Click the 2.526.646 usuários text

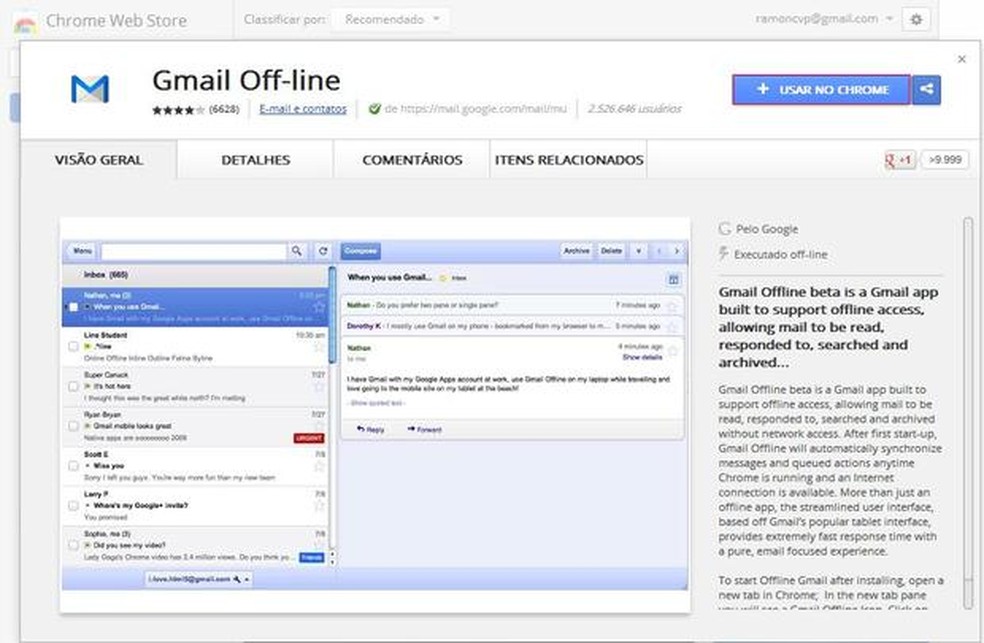click(634, 109)
